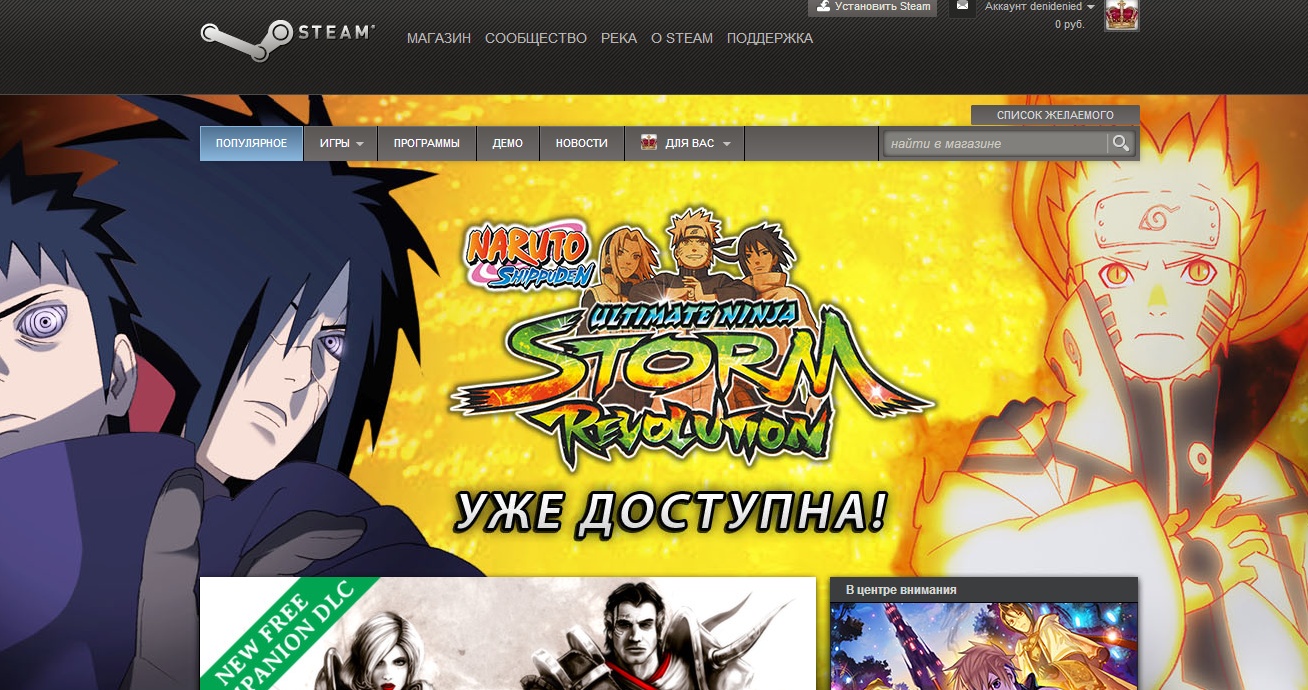Go to О STEAM page

682,38
